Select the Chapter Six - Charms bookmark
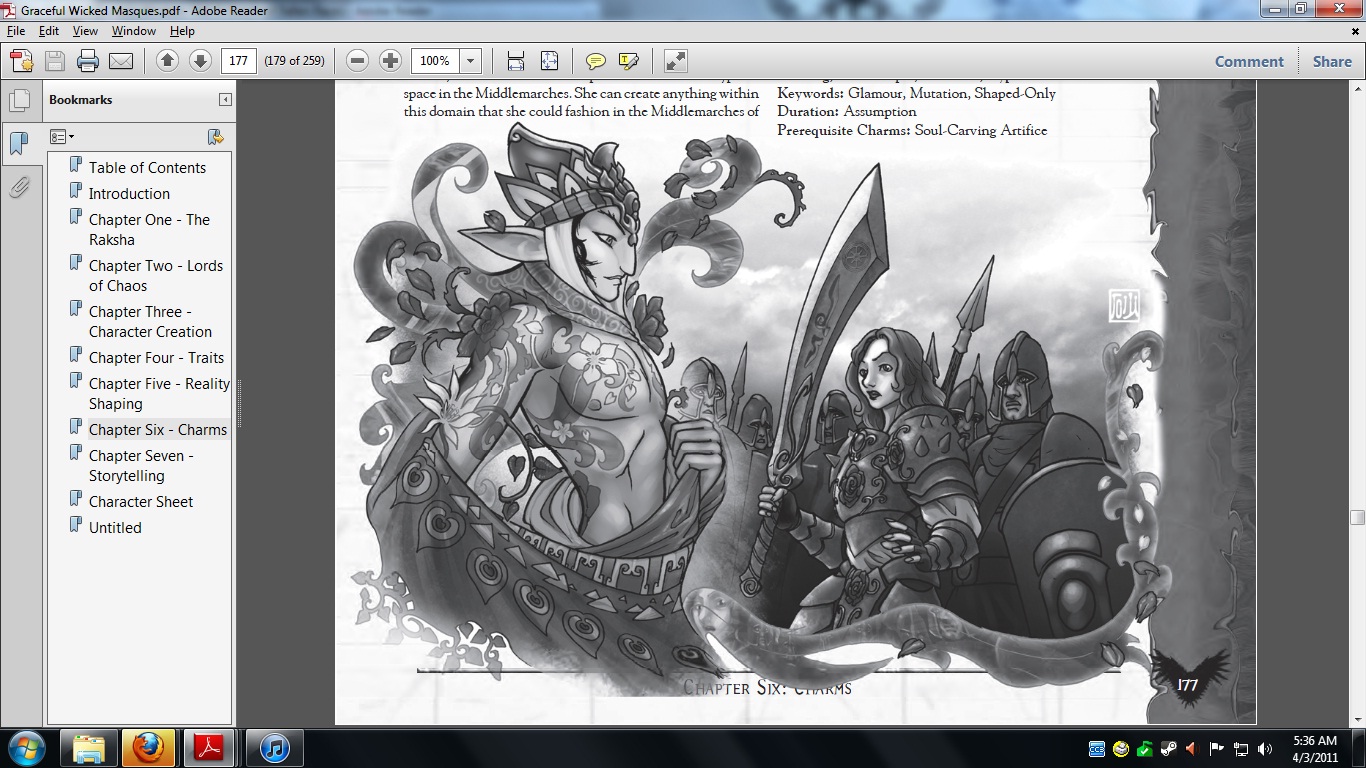Image resolution: width=1366 pixels, height=768 pixels. click(x=158, y=430)
